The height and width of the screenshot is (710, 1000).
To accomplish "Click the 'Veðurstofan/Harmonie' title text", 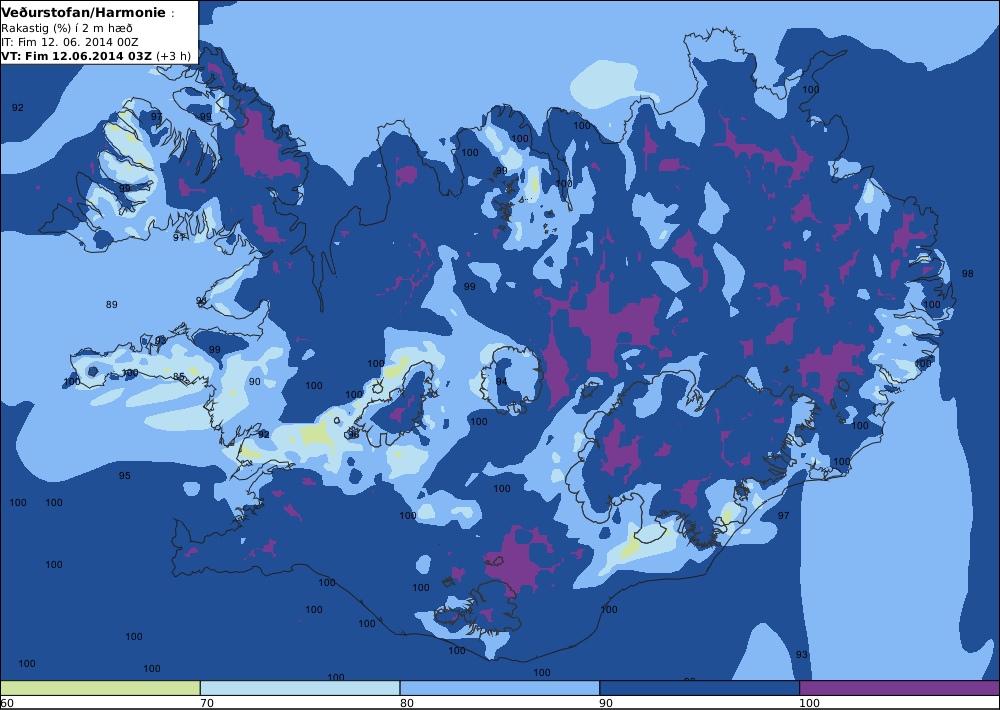I will (x=83, y=13).
